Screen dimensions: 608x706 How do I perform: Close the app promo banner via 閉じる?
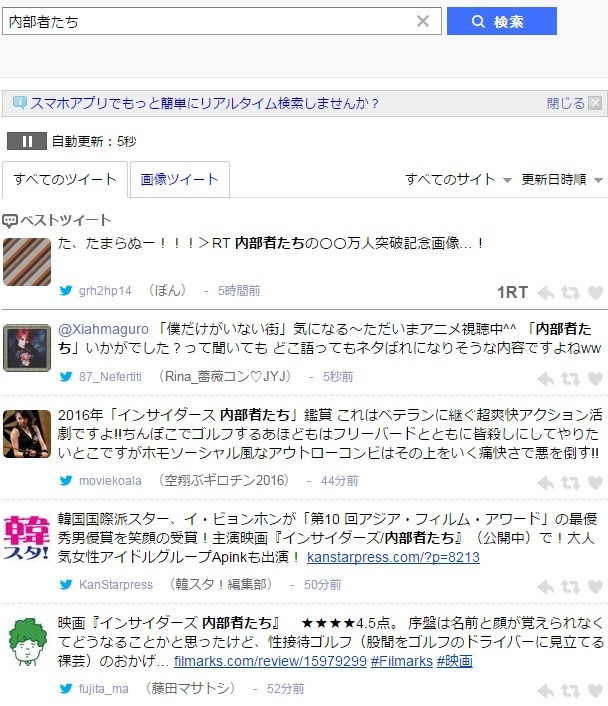click(574, 104)
